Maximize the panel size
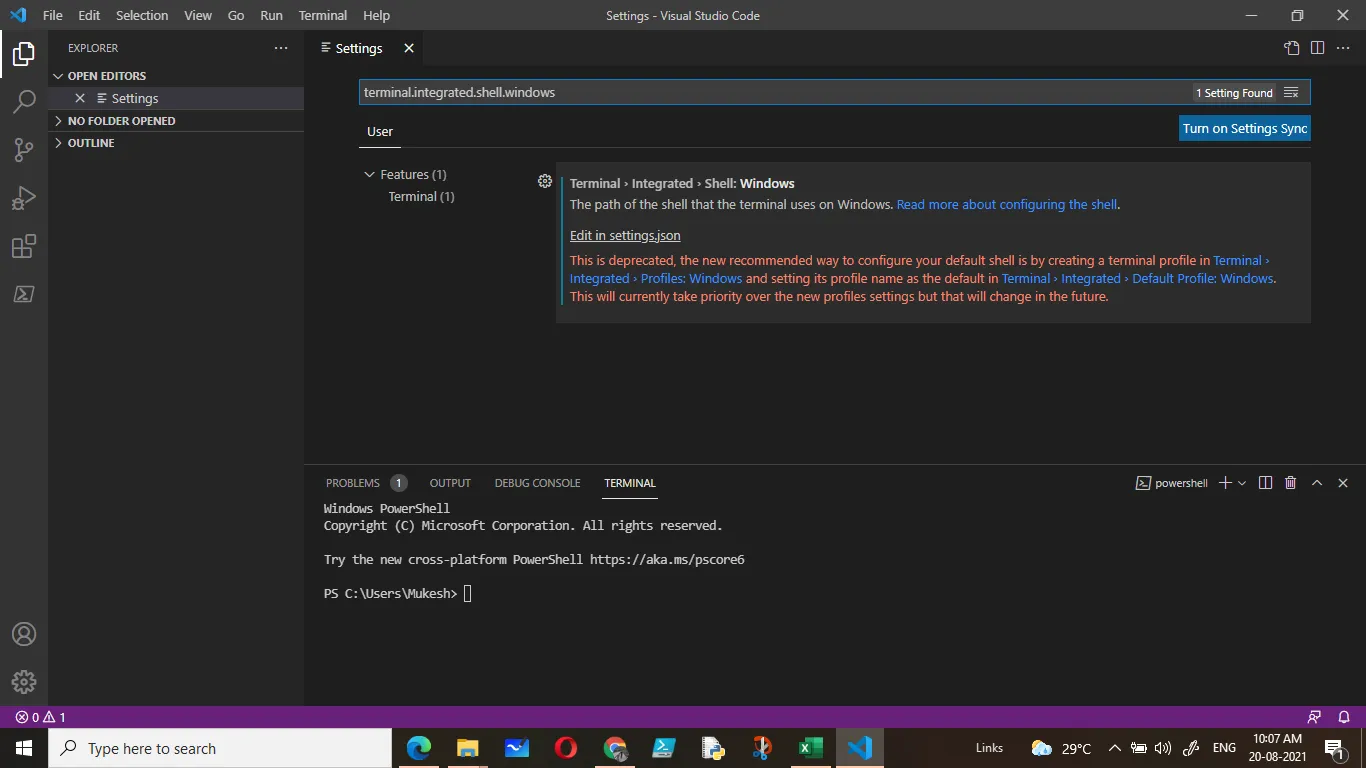This screenshot has height=768, width=1366. point(1317,483)
